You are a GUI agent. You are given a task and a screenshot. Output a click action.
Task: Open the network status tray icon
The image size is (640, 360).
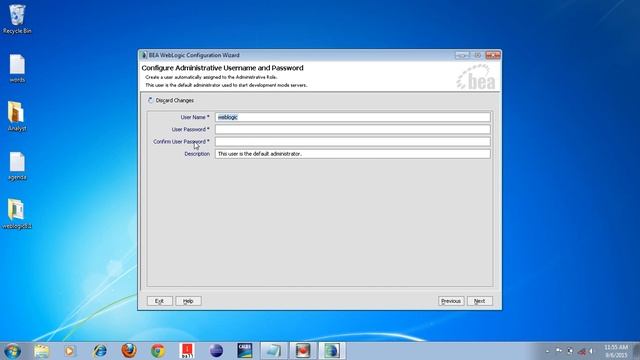(x=582, y=351)
